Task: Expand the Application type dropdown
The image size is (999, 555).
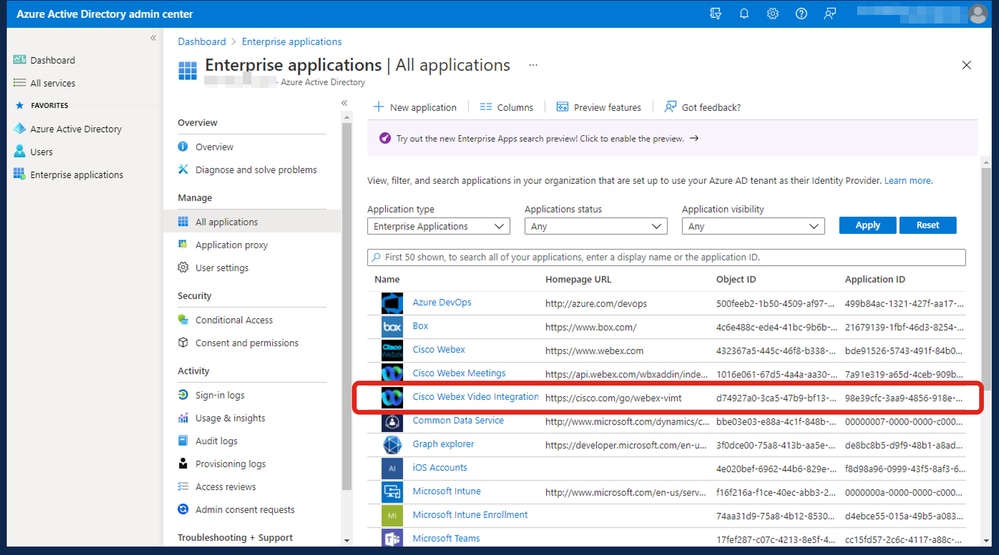Action: tap(438, 226)
